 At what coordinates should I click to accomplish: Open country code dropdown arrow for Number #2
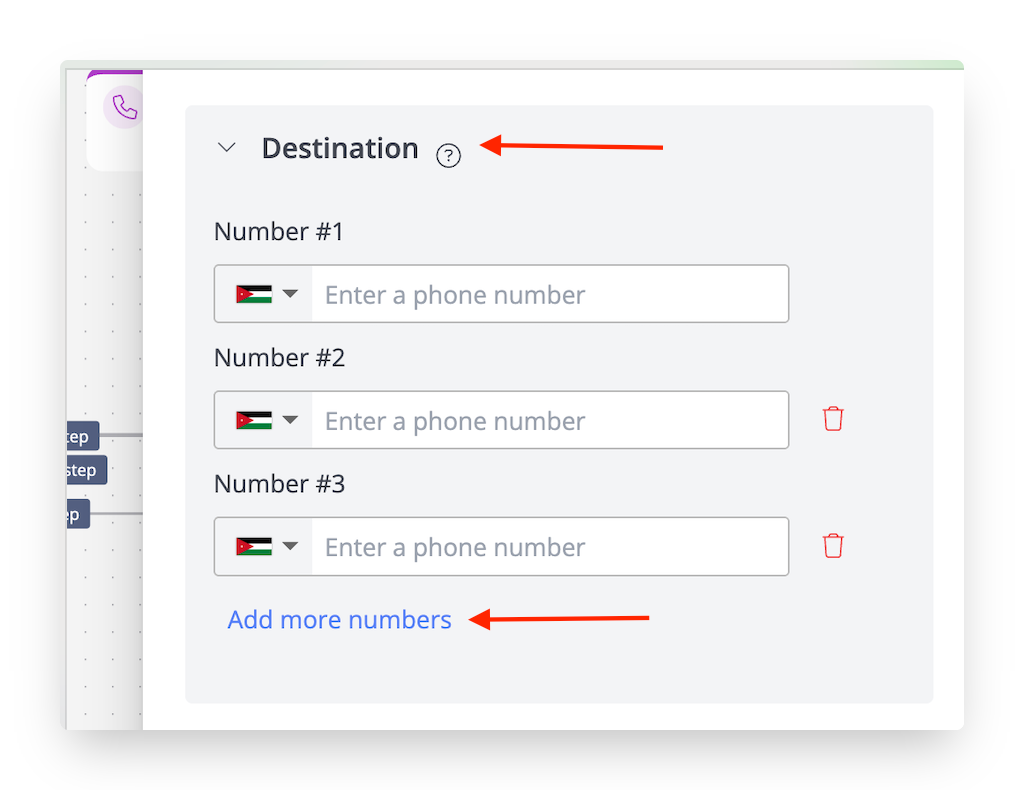(x=290, y=420)
